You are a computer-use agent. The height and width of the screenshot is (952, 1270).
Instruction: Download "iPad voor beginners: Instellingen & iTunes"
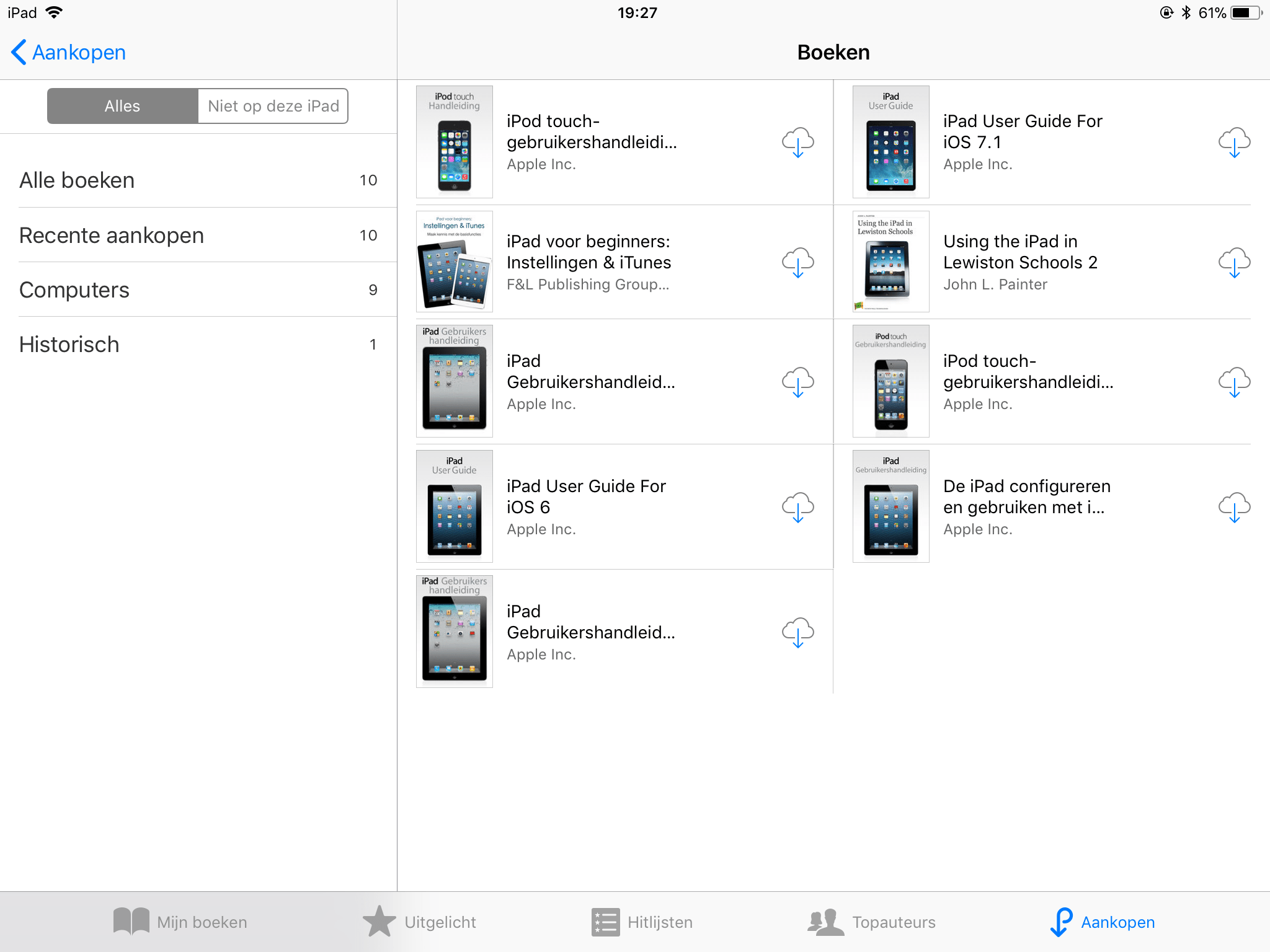[x=798, y=263]
